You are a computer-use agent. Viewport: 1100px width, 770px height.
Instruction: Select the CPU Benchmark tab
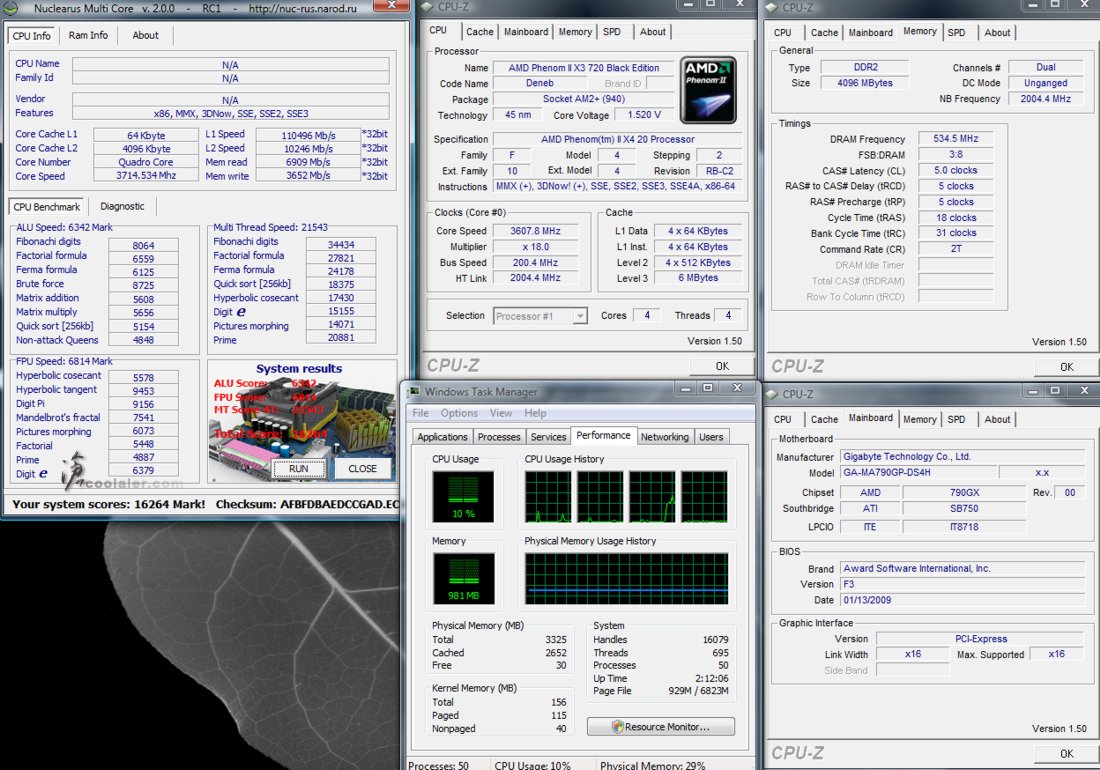[x=47, y=207]
